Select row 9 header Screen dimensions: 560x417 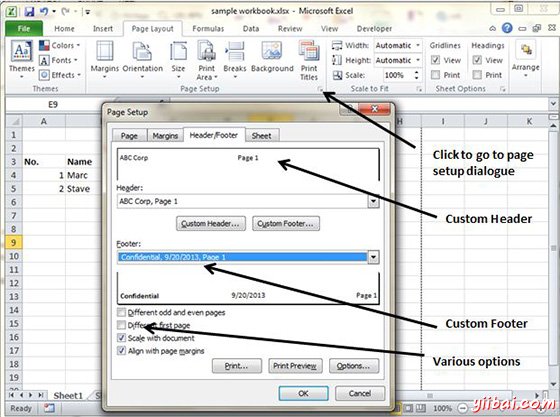pos(13,243)
